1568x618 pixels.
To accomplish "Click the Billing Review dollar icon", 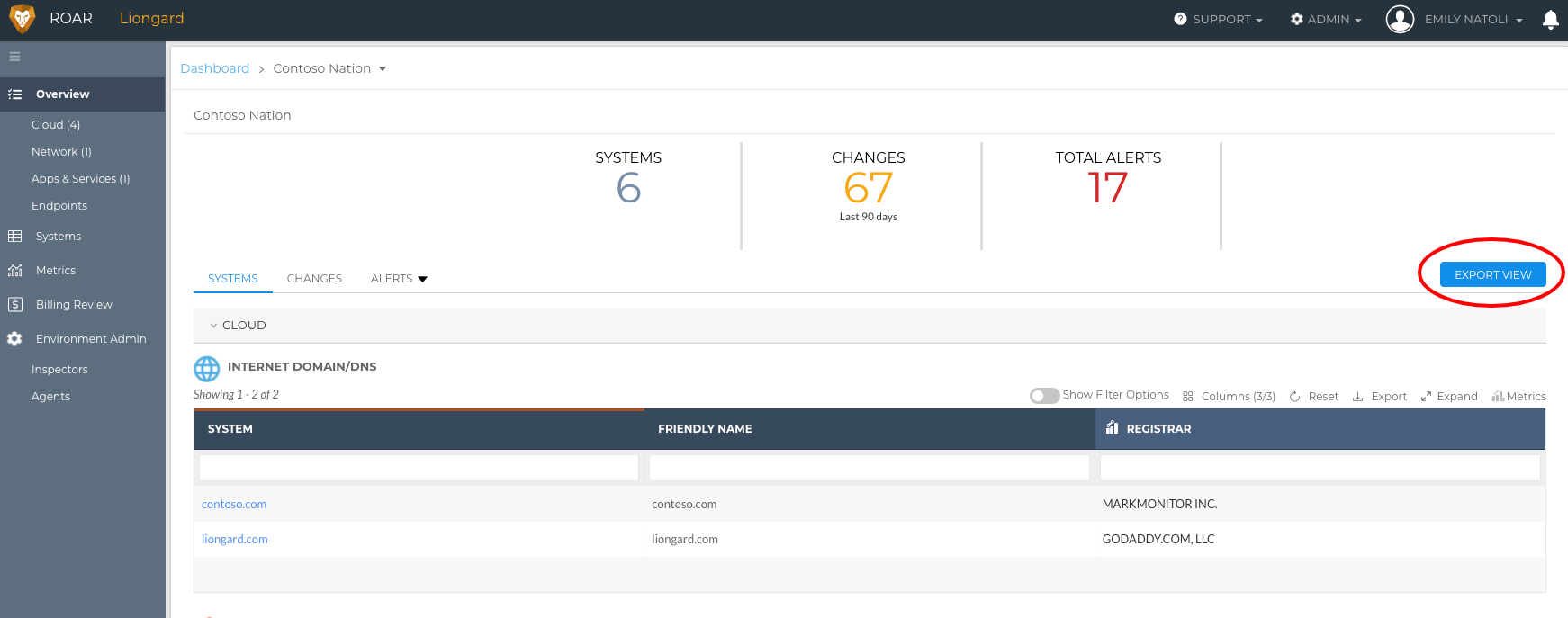I will pos(14,305).
